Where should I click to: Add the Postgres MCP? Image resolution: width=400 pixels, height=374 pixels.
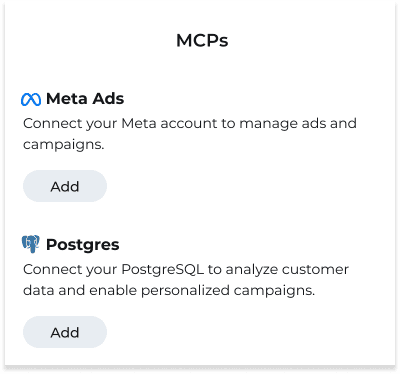pyautogui.click(x=65, y=332)
